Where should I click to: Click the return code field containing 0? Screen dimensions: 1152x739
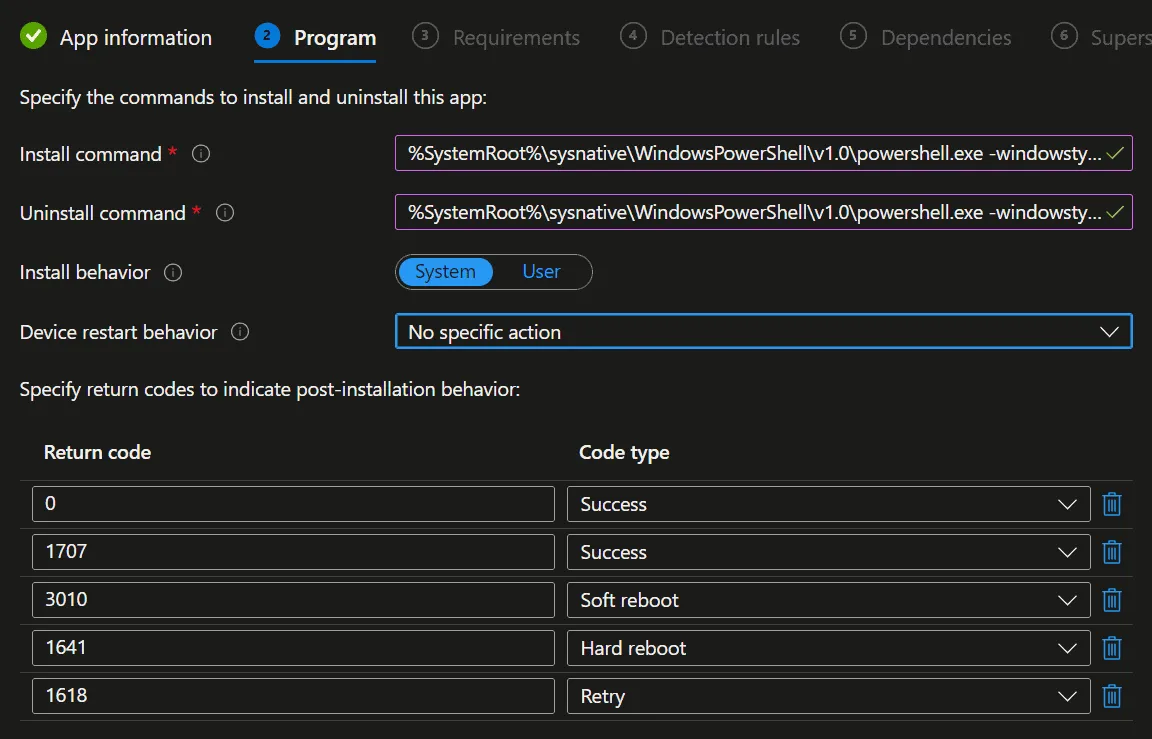[293, 504]
